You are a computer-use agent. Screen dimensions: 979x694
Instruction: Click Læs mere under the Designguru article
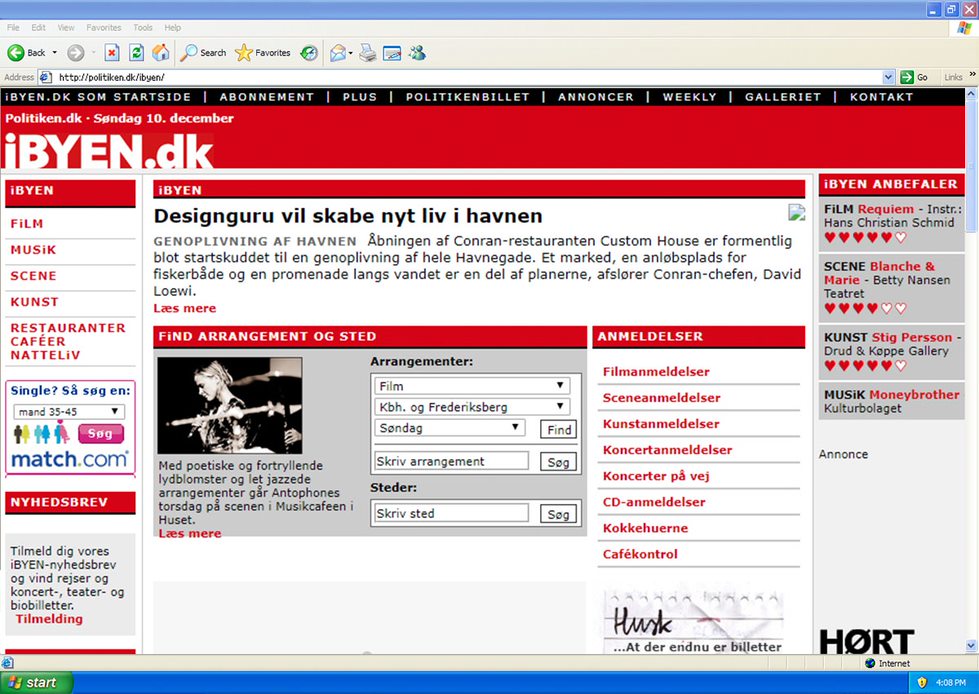pyautogui.click(x=185, y=308)
